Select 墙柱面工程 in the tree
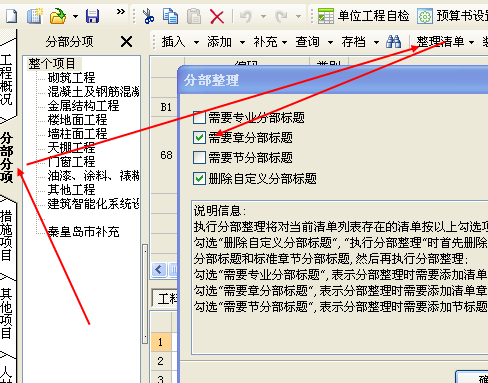The image size is (488, 383). click(77, 134)
